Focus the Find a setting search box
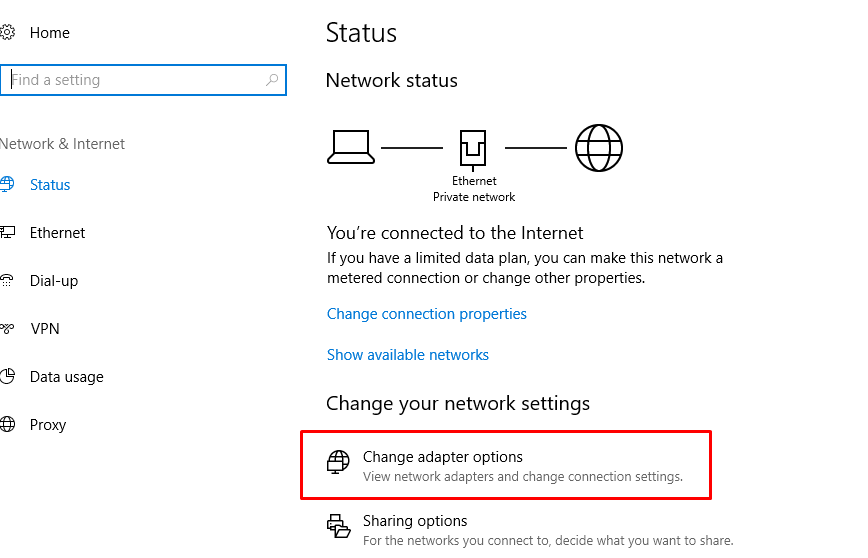Viewport: 868px width, 558px height. tap(135, 80)
